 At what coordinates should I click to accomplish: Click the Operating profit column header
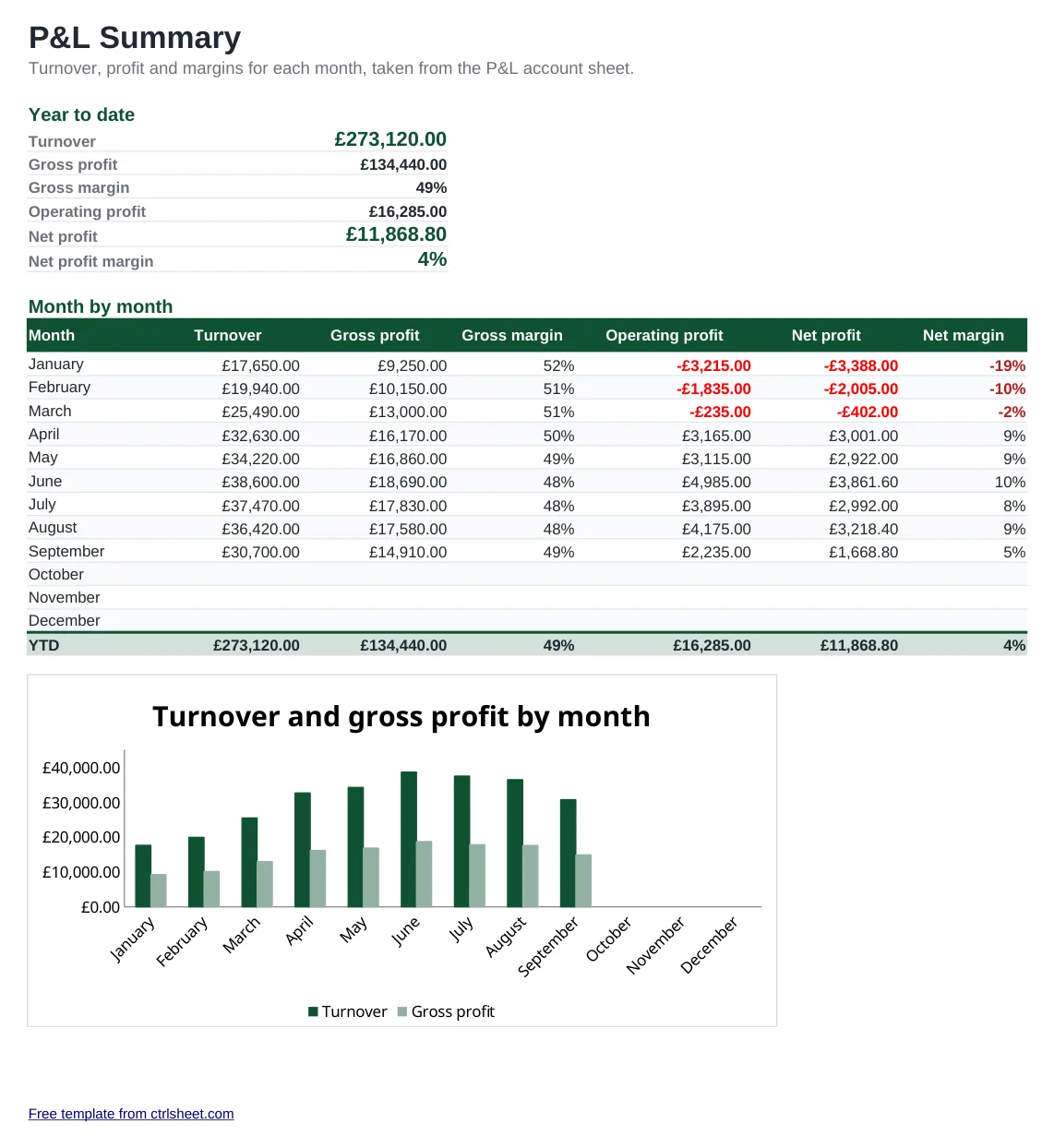665,335
